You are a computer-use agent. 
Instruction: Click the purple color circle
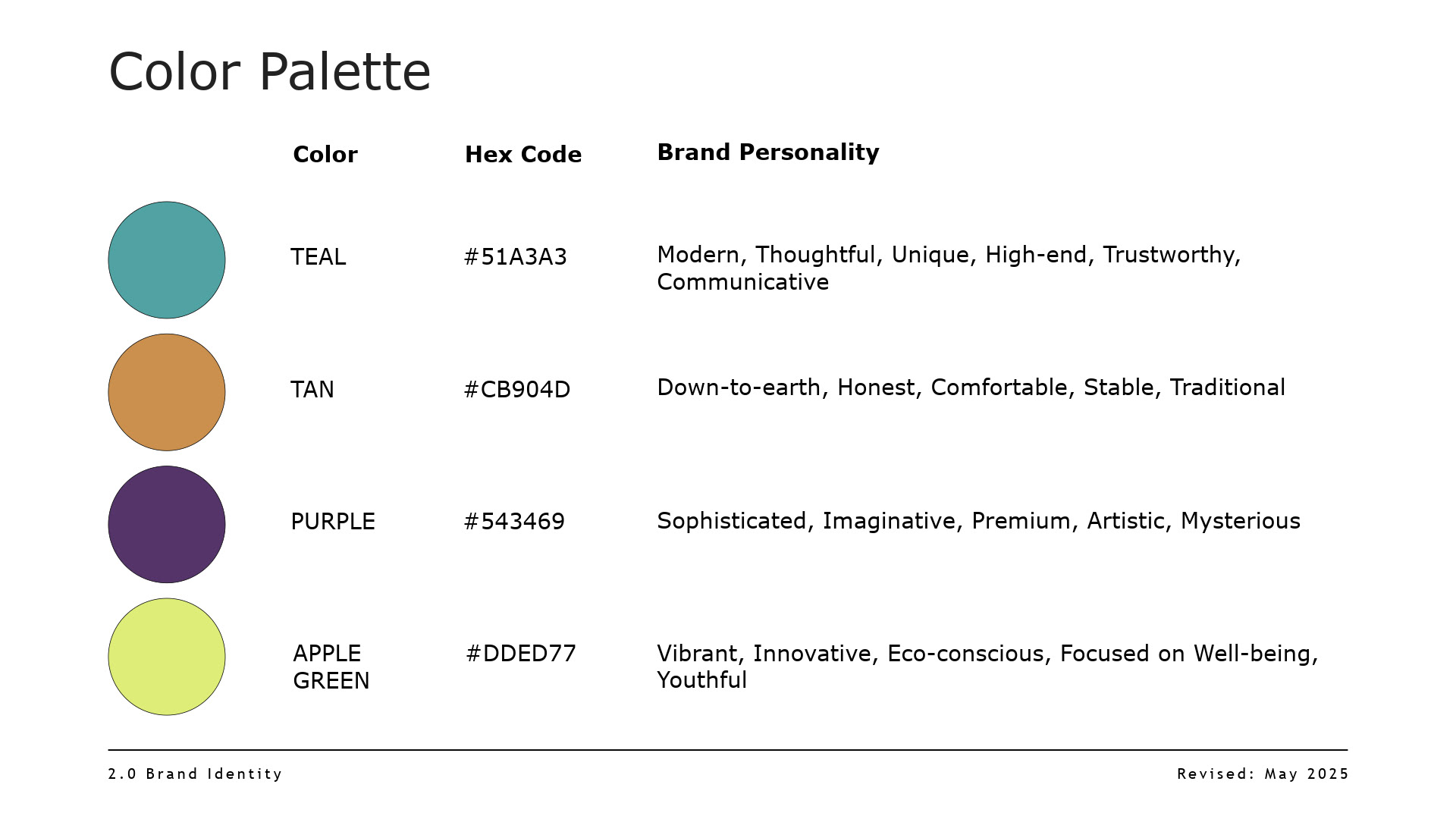[x=167, y=524]
